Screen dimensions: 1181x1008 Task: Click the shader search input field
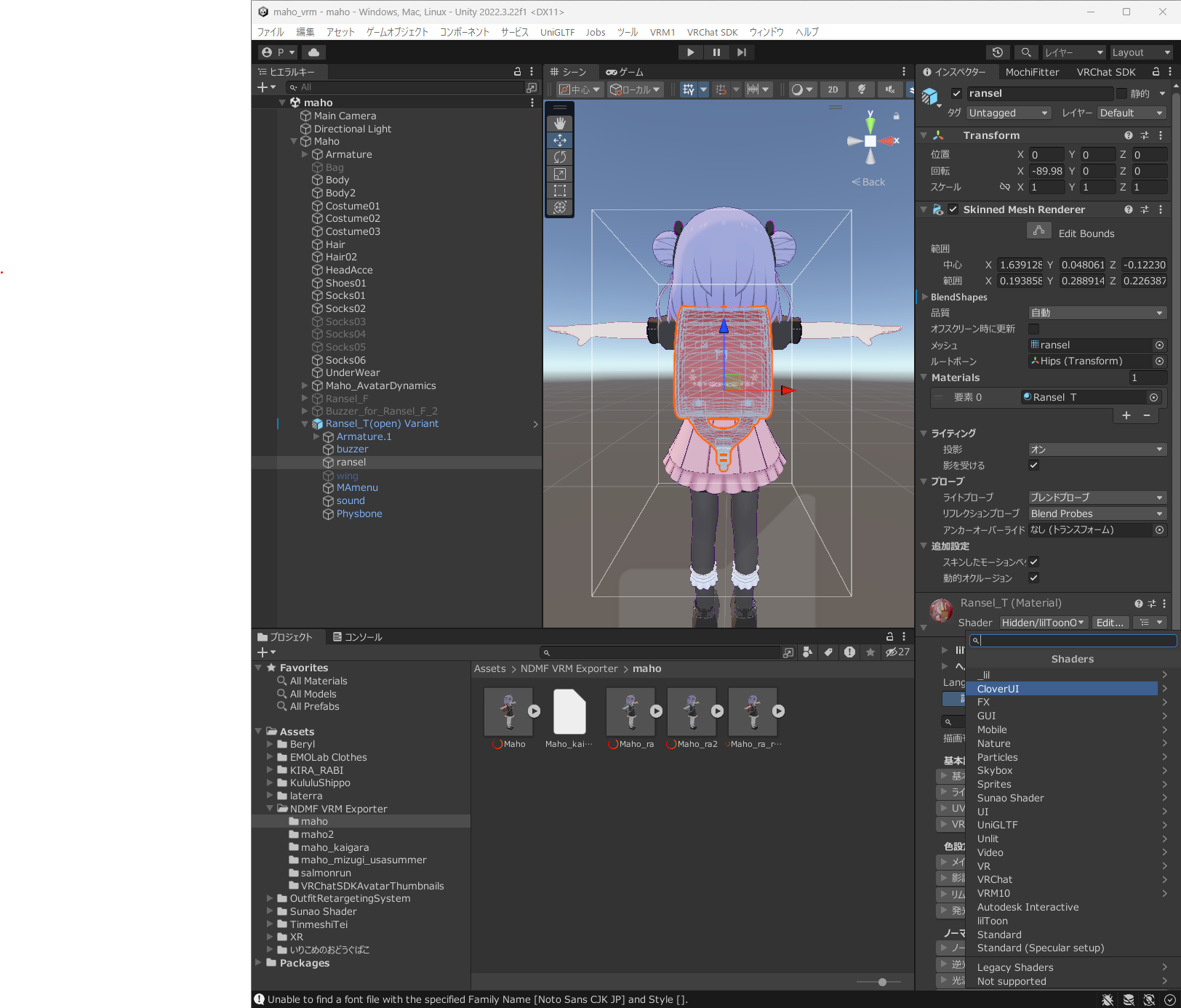click(x=1073, y=641)
